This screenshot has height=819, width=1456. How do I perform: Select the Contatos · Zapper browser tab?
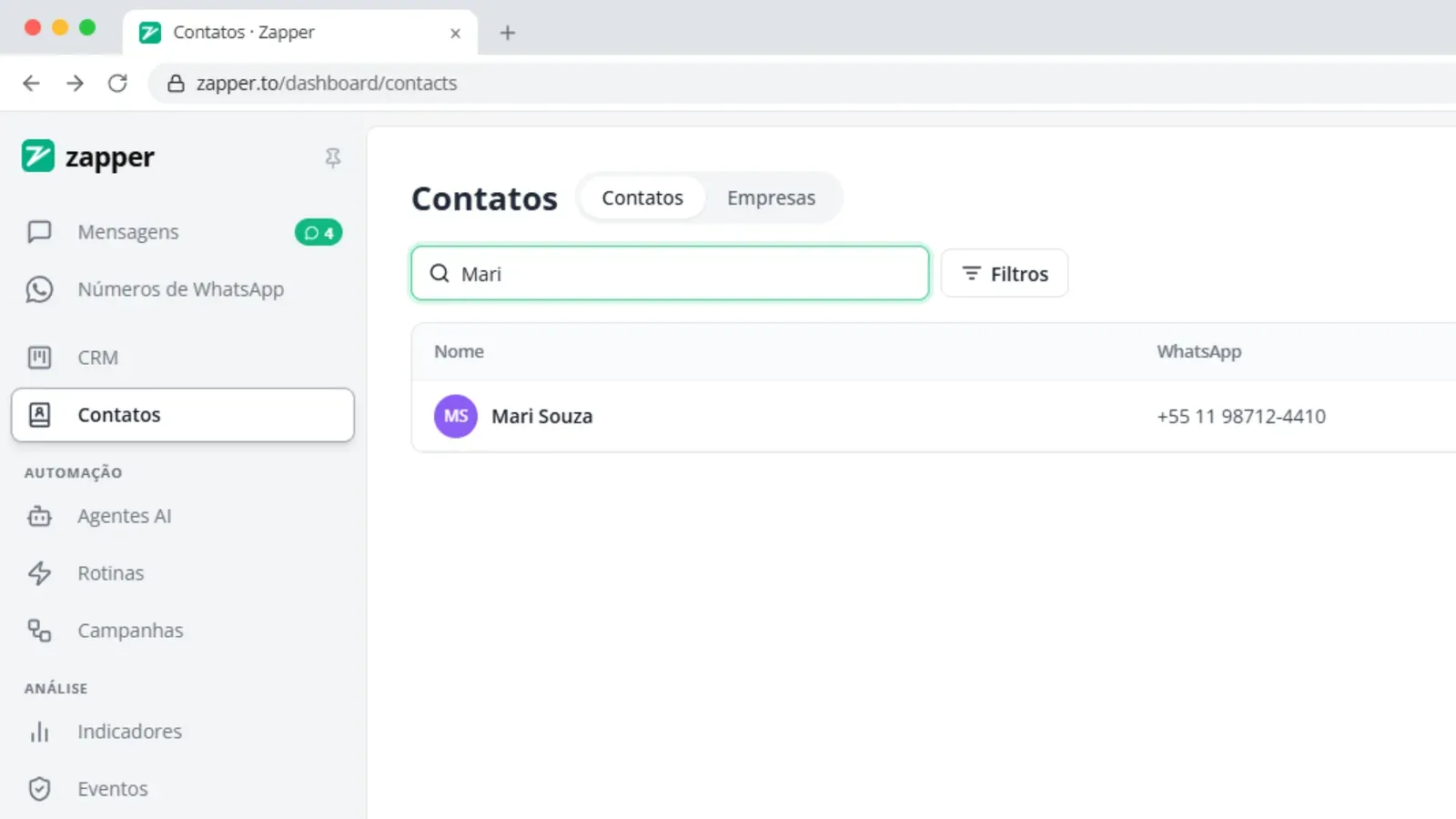pyautogui.click(x=300, y=33)
